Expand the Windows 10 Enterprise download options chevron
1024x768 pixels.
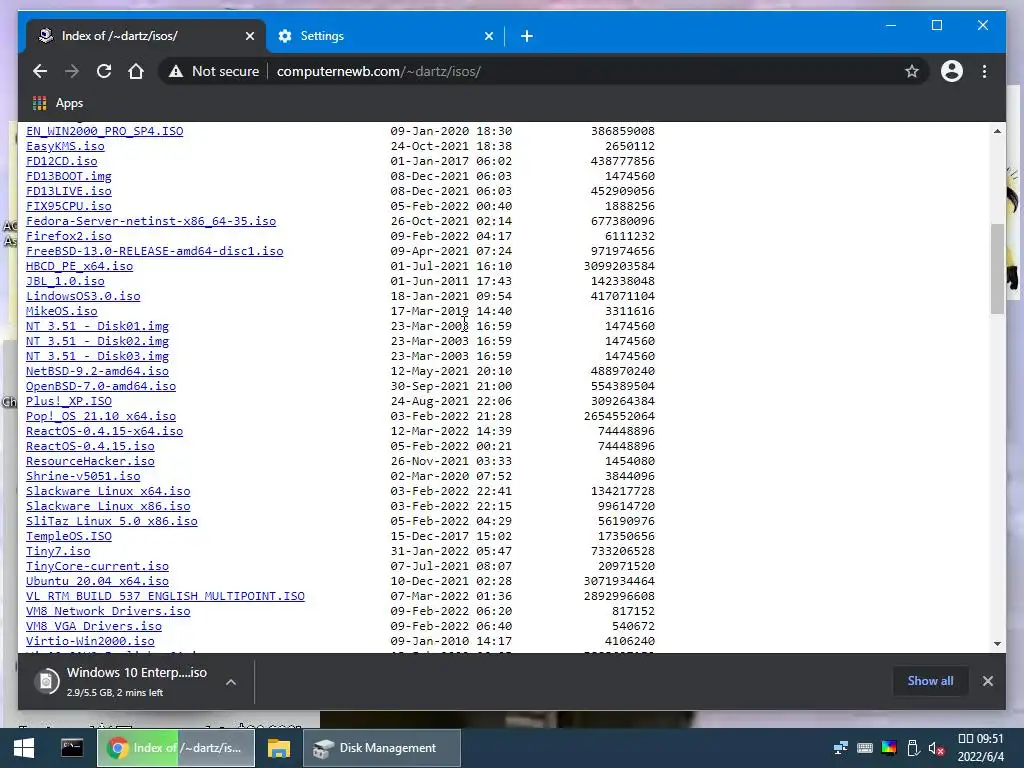tap(231, 682)
